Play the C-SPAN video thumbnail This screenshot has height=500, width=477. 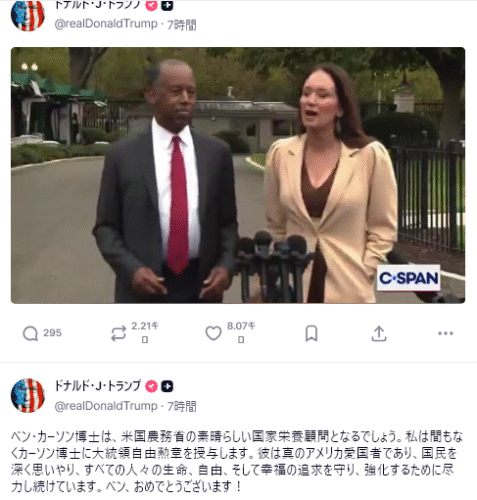[x=238, y=175]
